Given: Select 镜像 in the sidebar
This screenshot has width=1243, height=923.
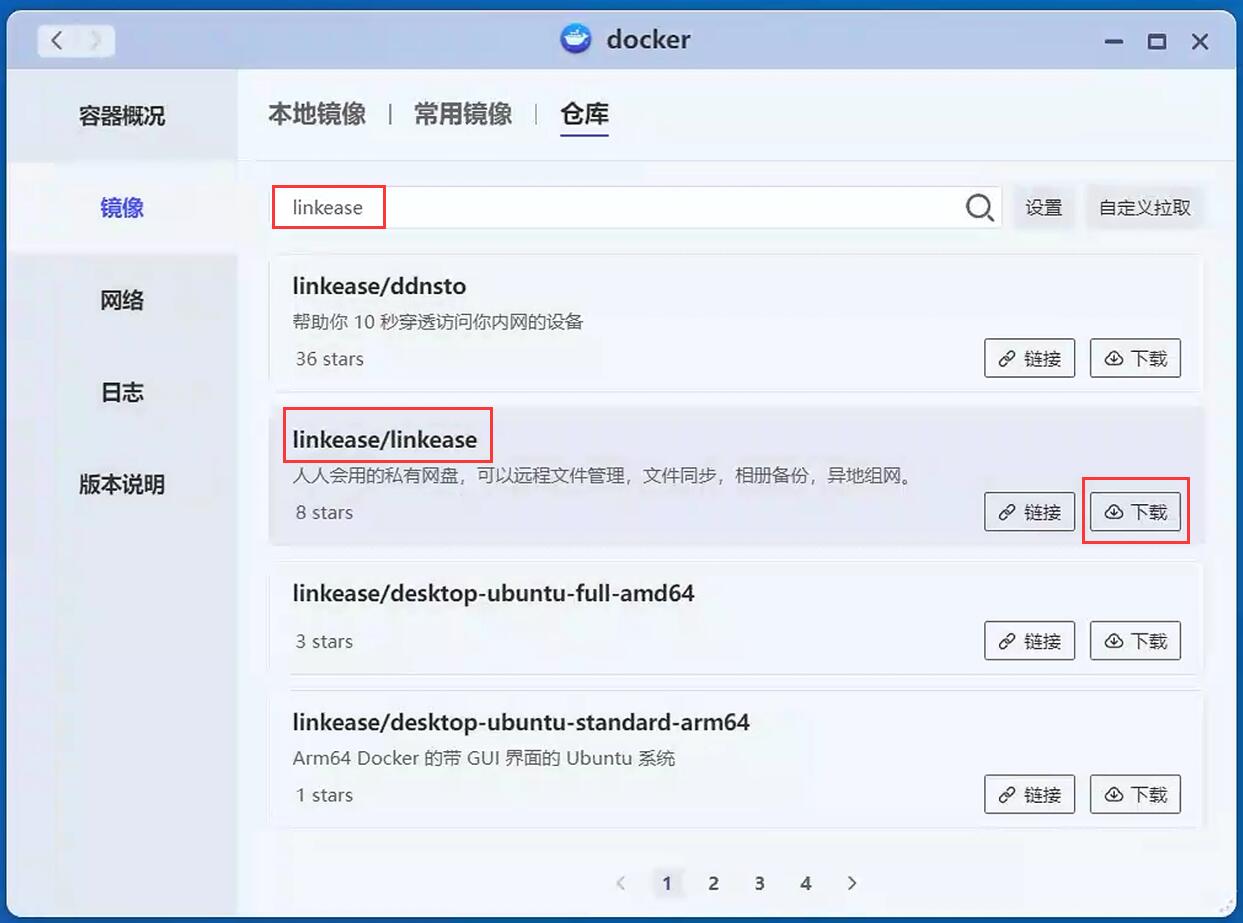Looking at the screenshot, I should pyautogui.click(x=122, y=208).
